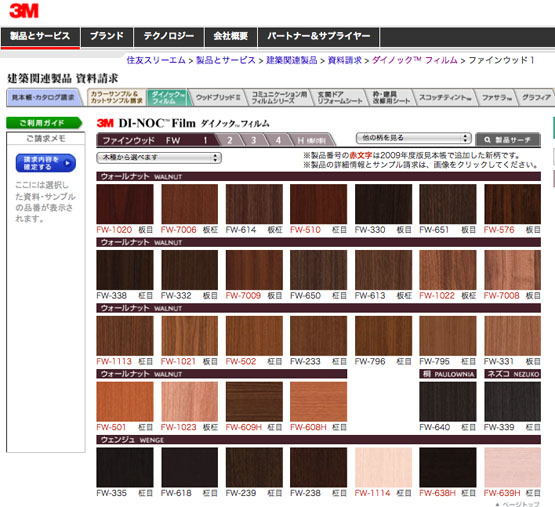Select 見本帳・カタログ請求 tab
Screen dimensions: 555x507
pyautogui.click(x=43, y=97)
